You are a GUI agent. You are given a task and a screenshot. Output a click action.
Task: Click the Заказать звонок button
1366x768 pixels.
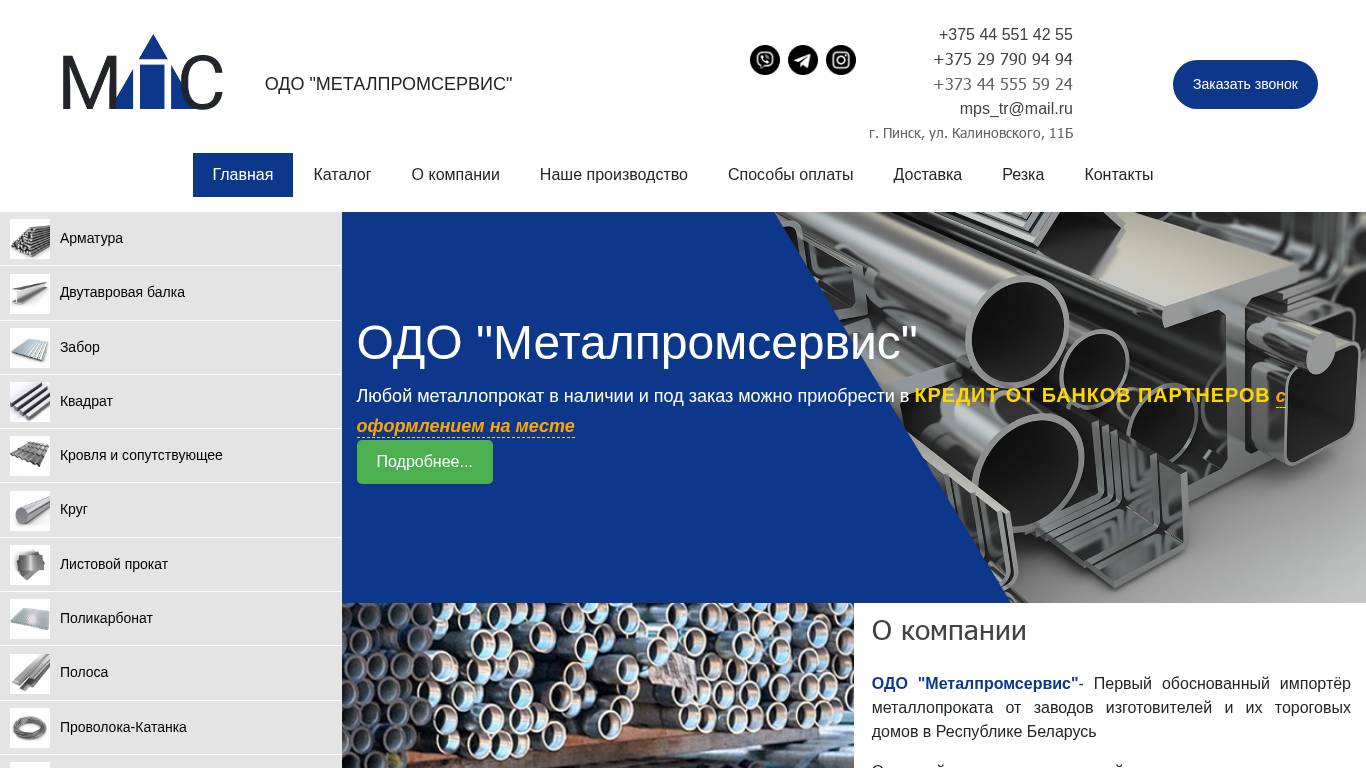(x=1245, y=84)
